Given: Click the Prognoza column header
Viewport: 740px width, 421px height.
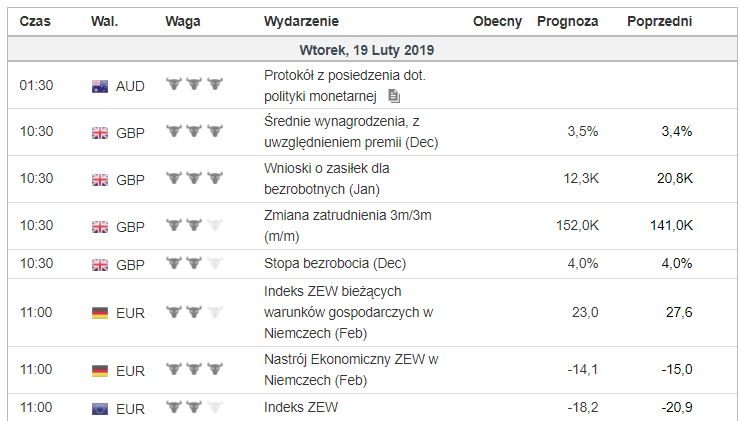Looking at the screenshot, I should pyautogui.click(x=567, y=21).
